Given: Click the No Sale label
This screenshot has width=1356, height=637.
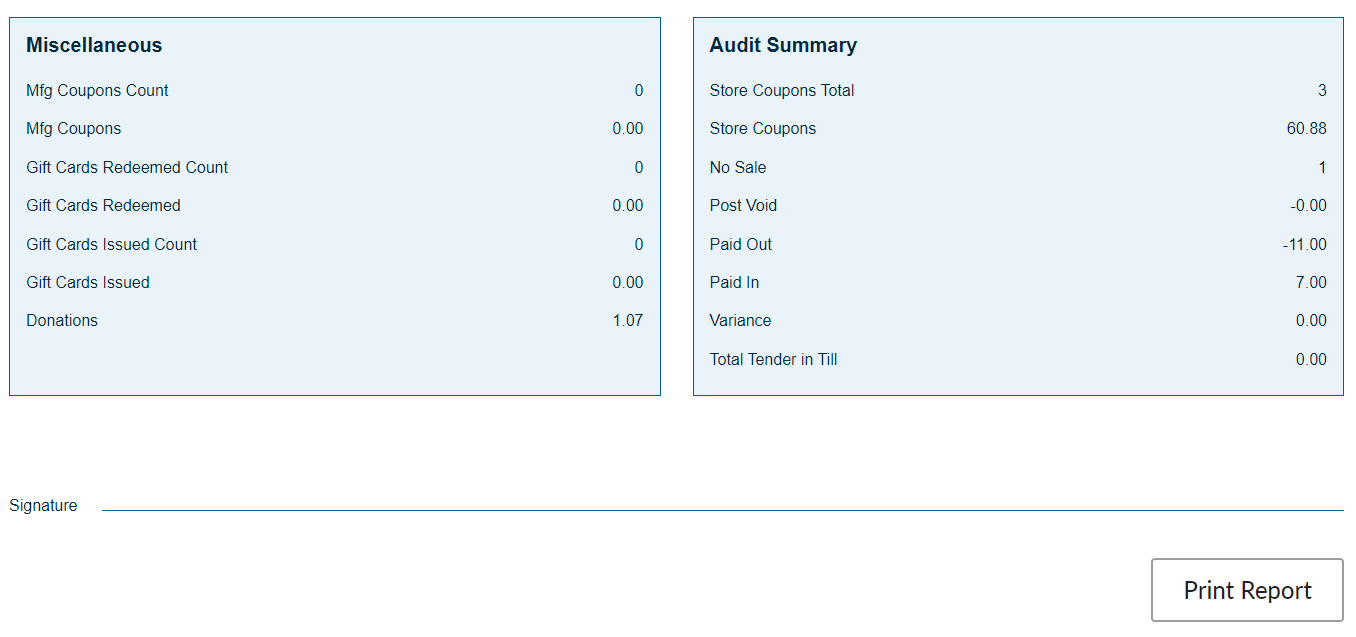Looking at the screenshot, I should click(x=738, y=167).
